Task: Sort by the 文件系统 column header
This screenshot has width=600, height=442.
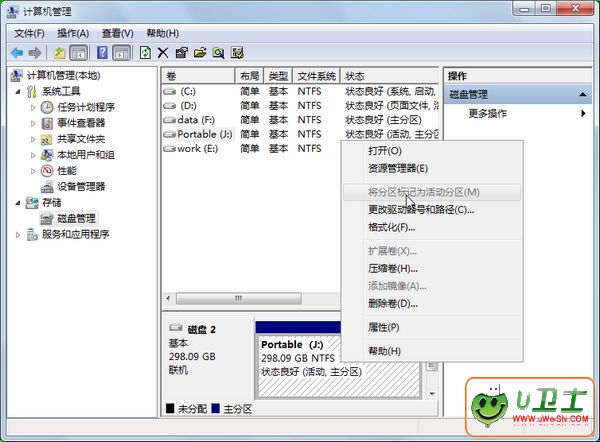Action: pyautogui.click(x=316, y=76)
